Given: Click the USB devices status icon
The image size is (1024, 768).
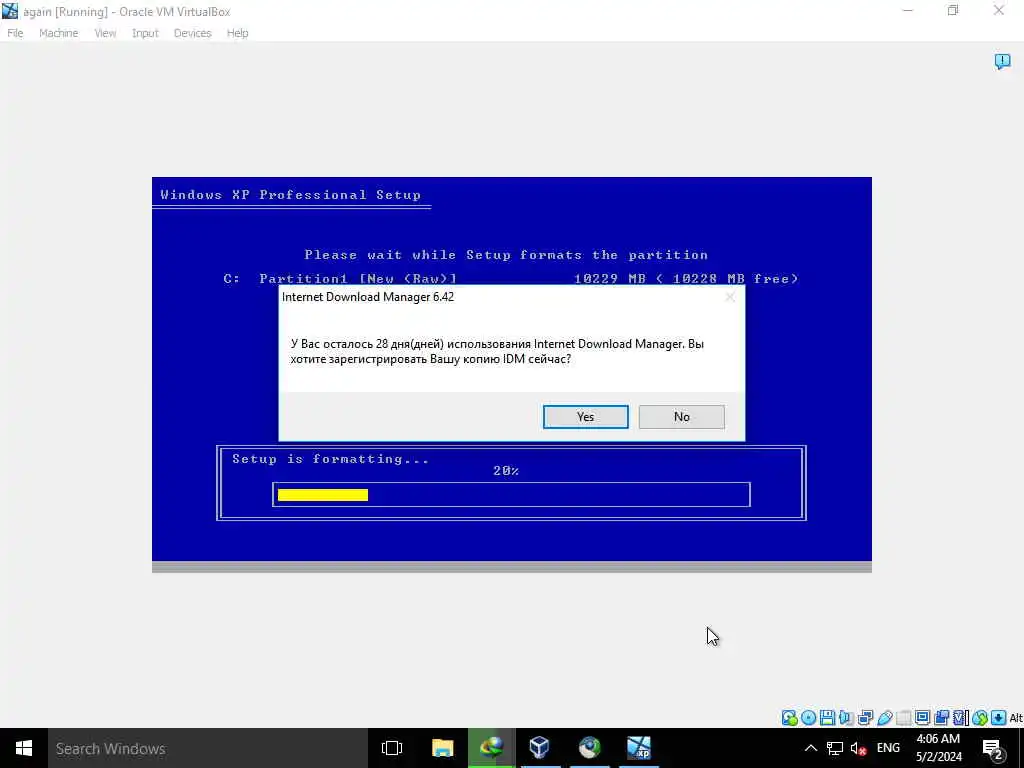Looking at the screenshot, I should point(884,718).
